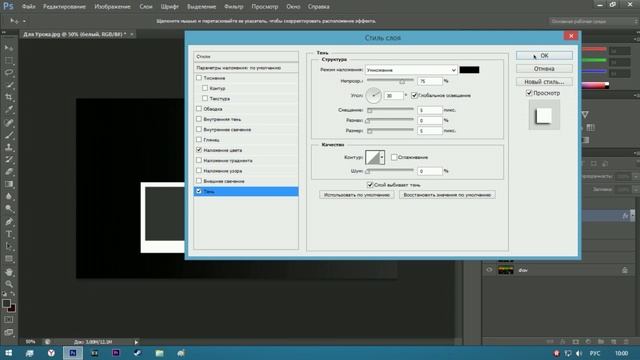640x360 pixels.
Task: Confirm the layer style with OK
Action: click(x=544, y=56)
